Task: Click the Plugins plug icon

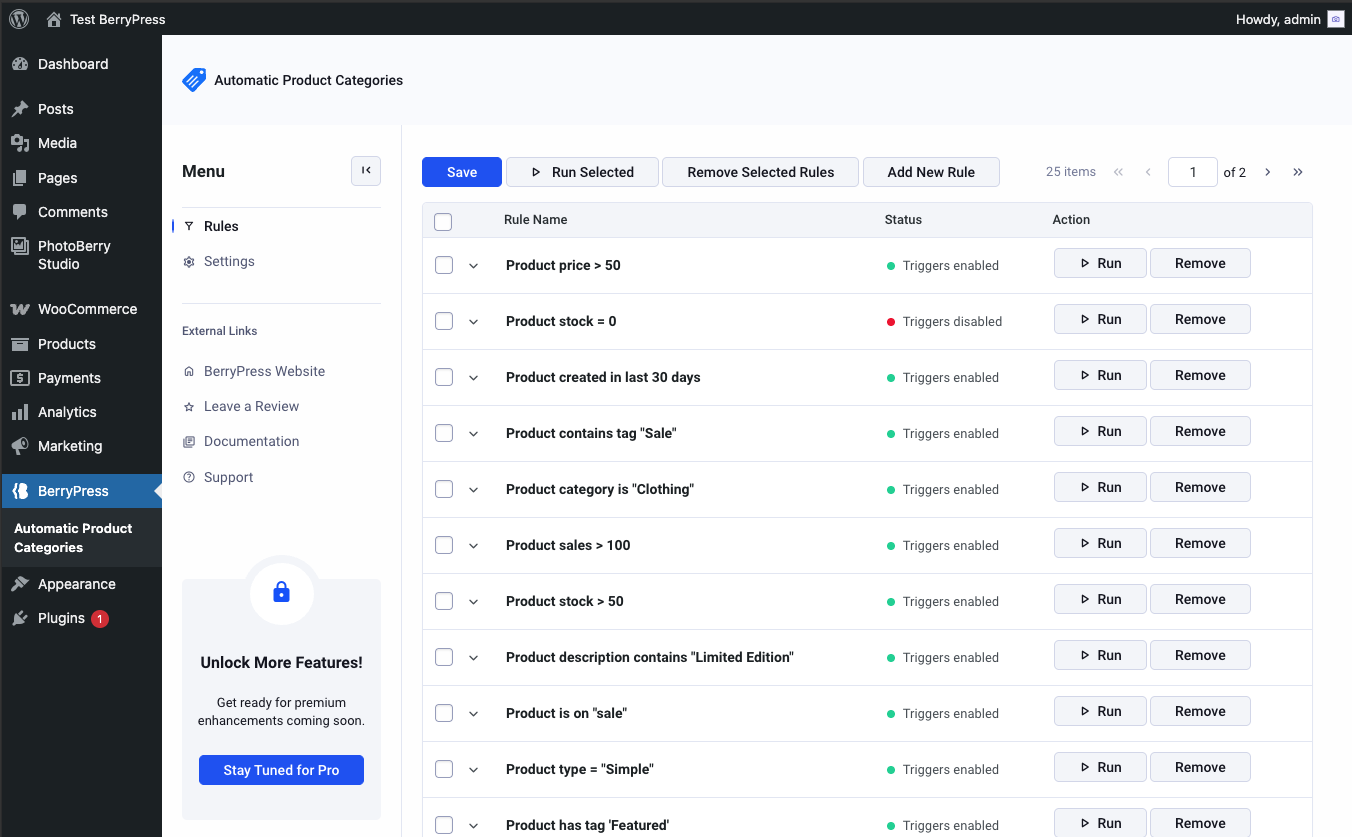Action: [x=20, y=618]
